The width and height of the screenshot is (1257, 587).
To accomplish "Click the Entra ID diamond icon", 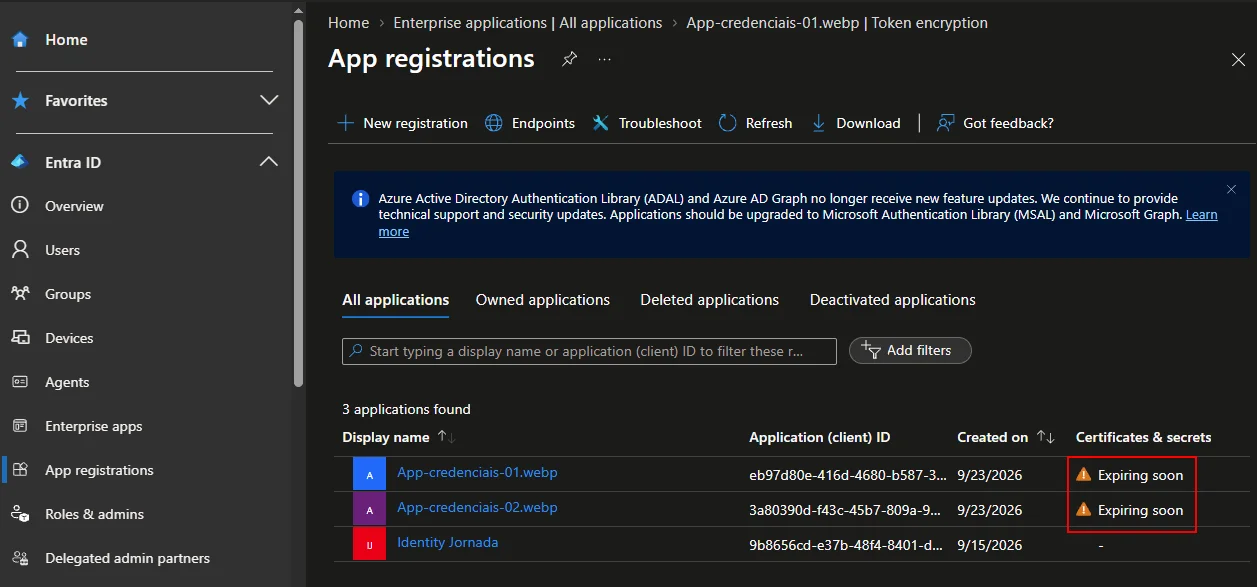I will [20, 162].
